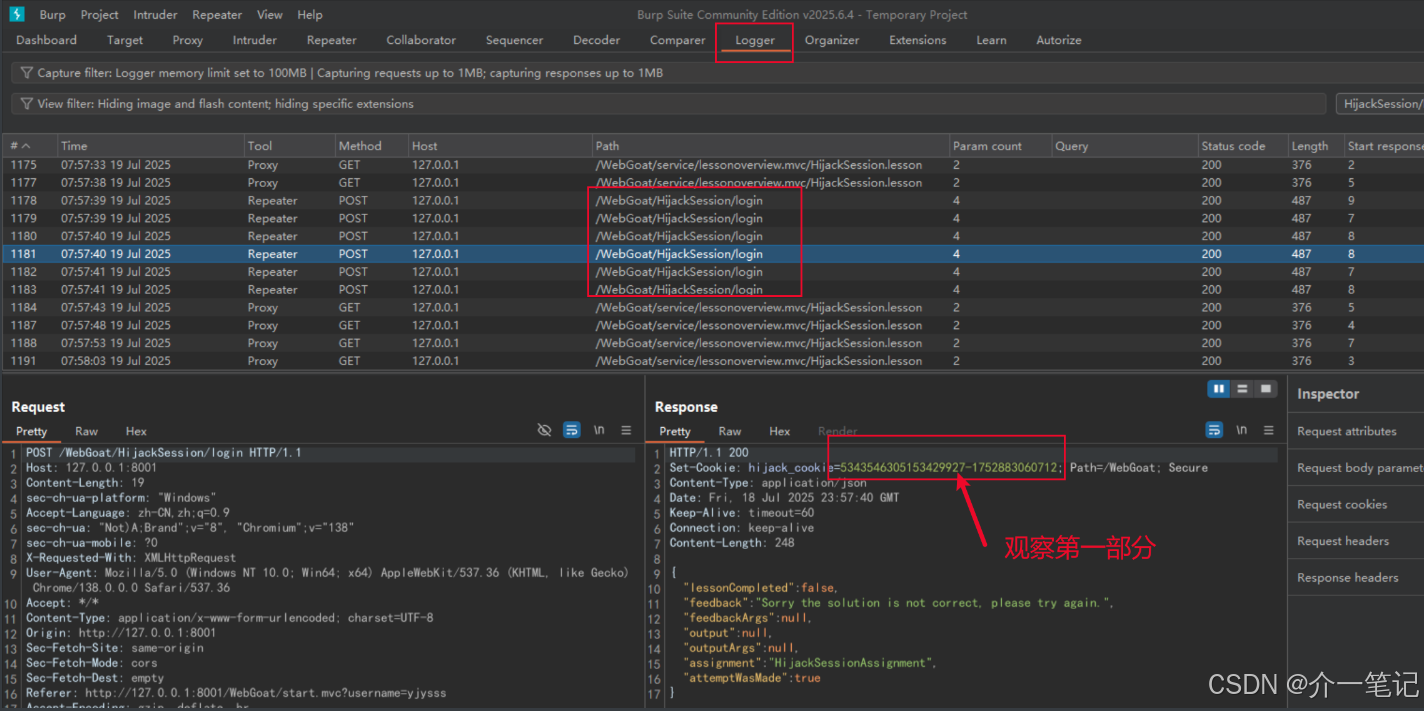Select top-bottom split layout icon
This screenshot has width=1424, height=711.
tap(1242, 389)
